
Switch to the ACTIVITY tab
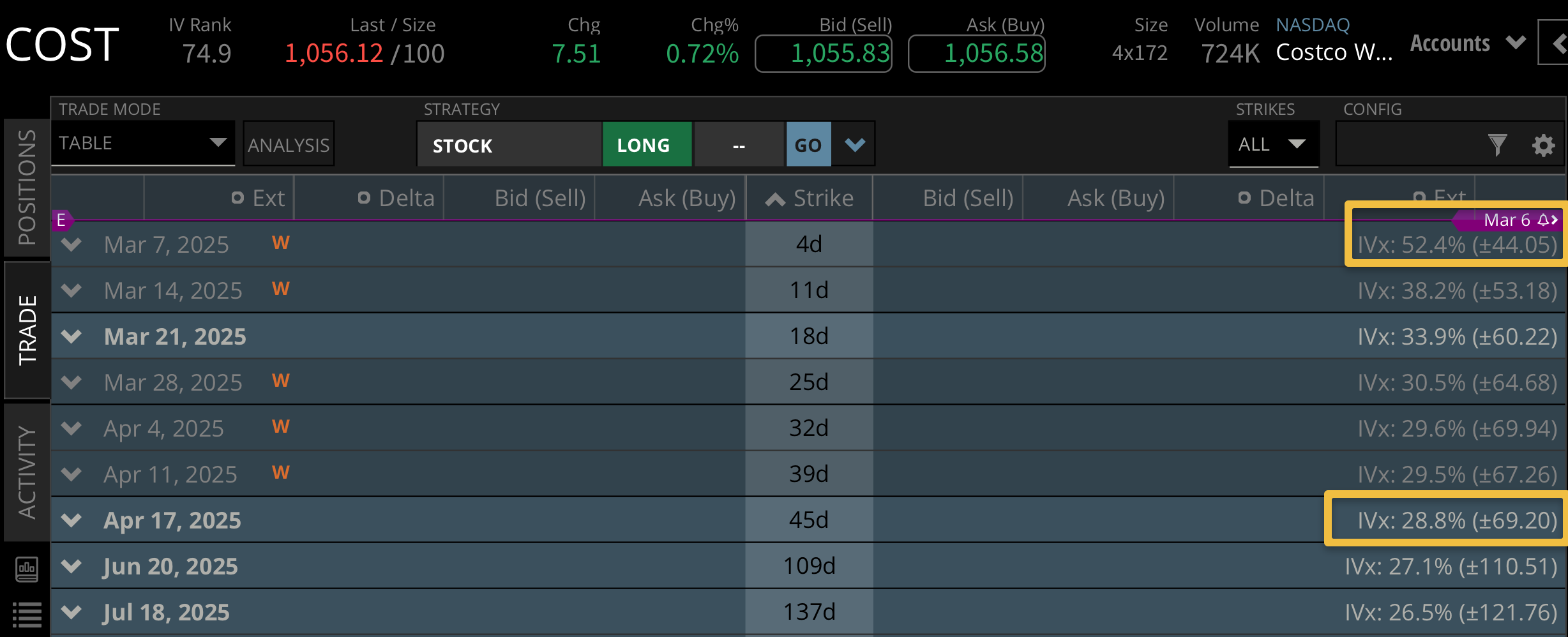coord(27,472)
